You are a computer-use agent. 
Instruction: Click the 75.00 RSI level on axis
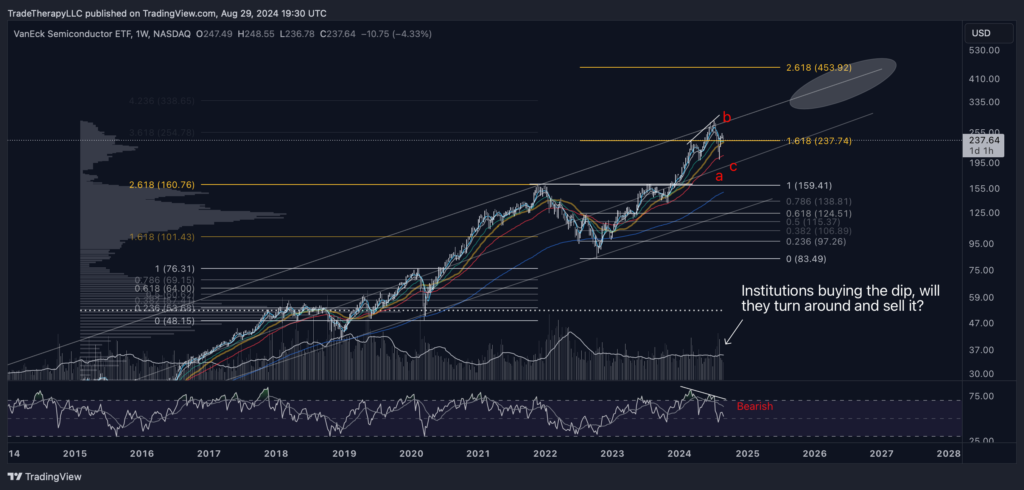pyautogui.click(x=980, y=396)
